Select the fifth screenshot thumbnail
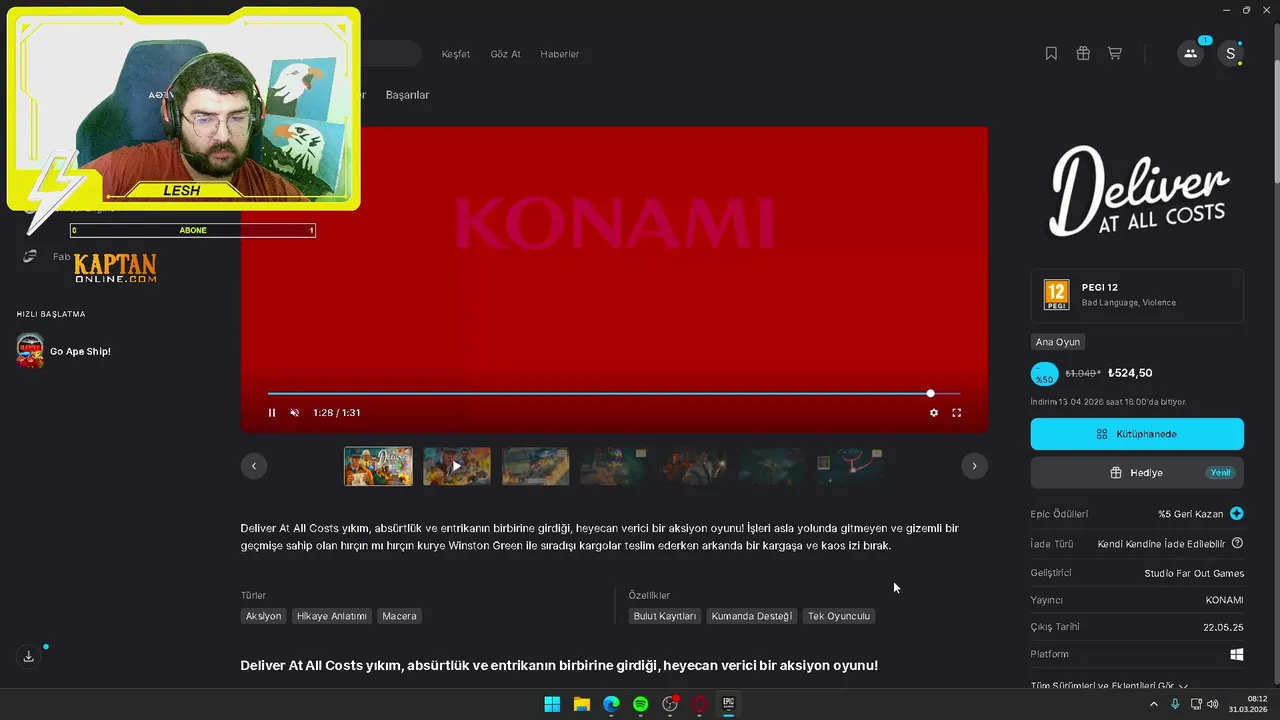 (x=693, y=466)
